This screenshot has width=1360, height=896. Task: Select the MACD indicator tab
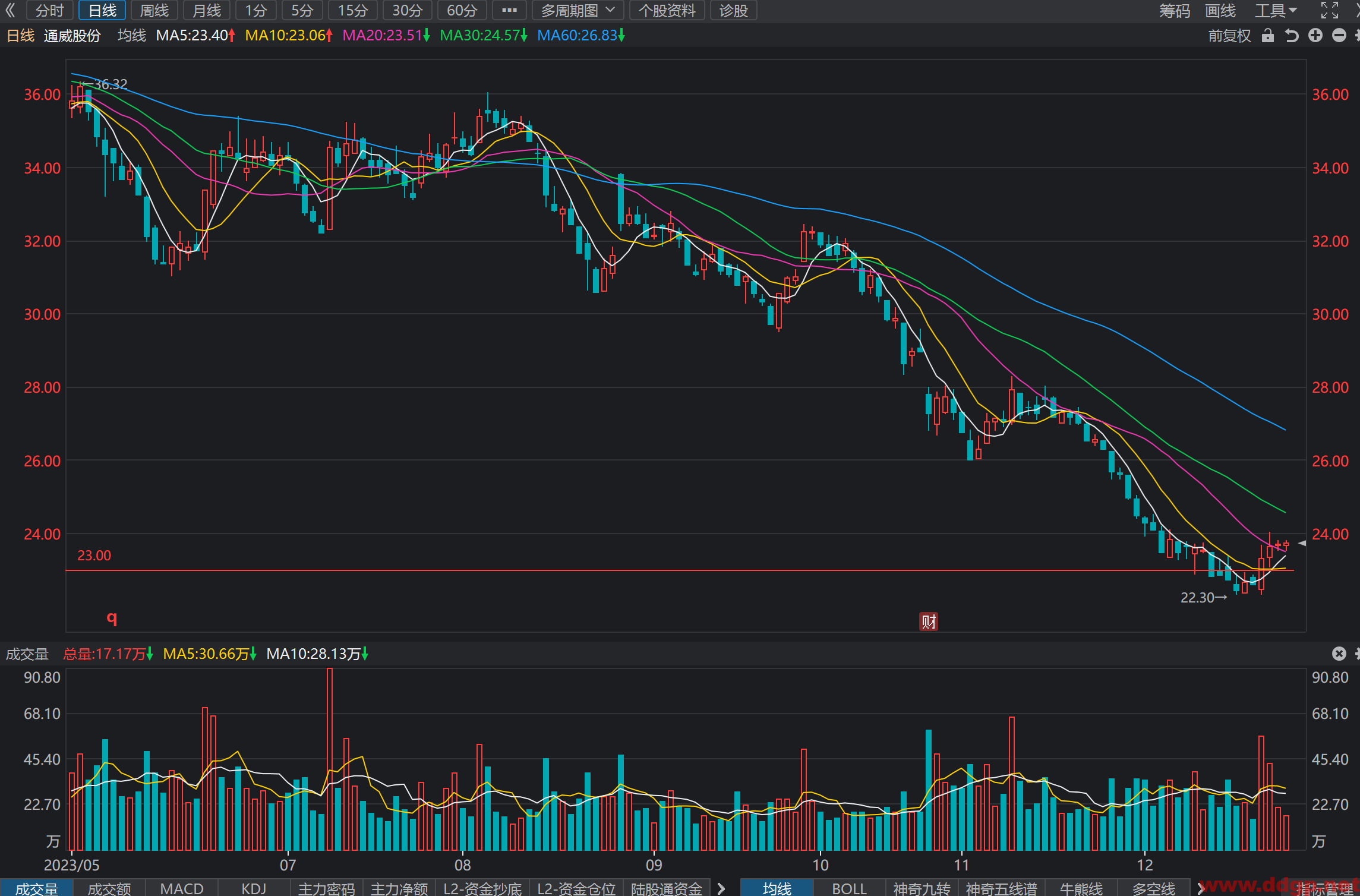point(182,888)
